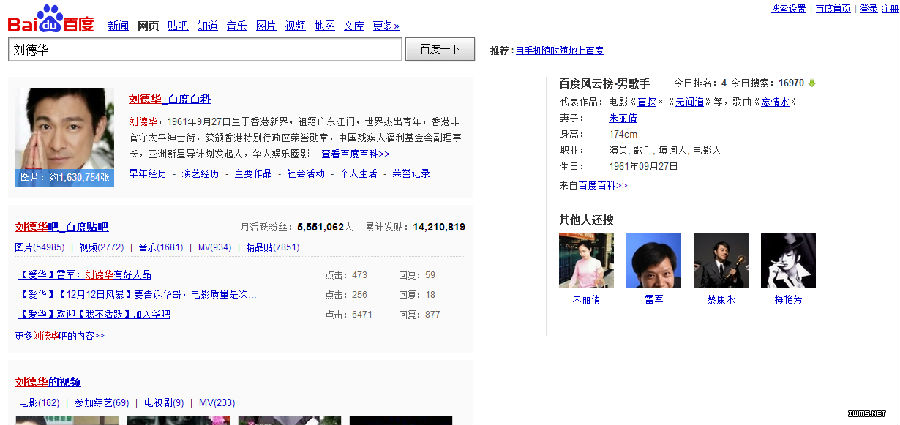
Task: Open the 早年经历 section link
Action: tap(148, 173)
